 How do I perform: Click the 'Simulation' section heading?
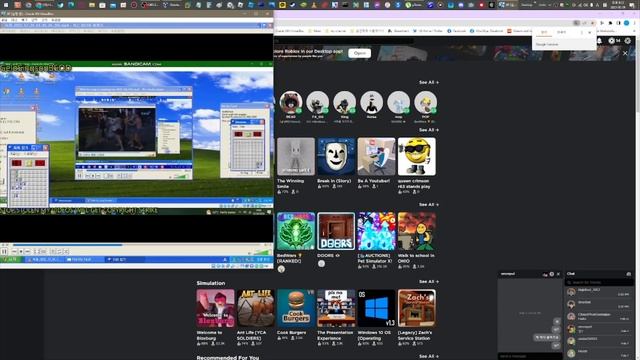click(x=211, y=283)
